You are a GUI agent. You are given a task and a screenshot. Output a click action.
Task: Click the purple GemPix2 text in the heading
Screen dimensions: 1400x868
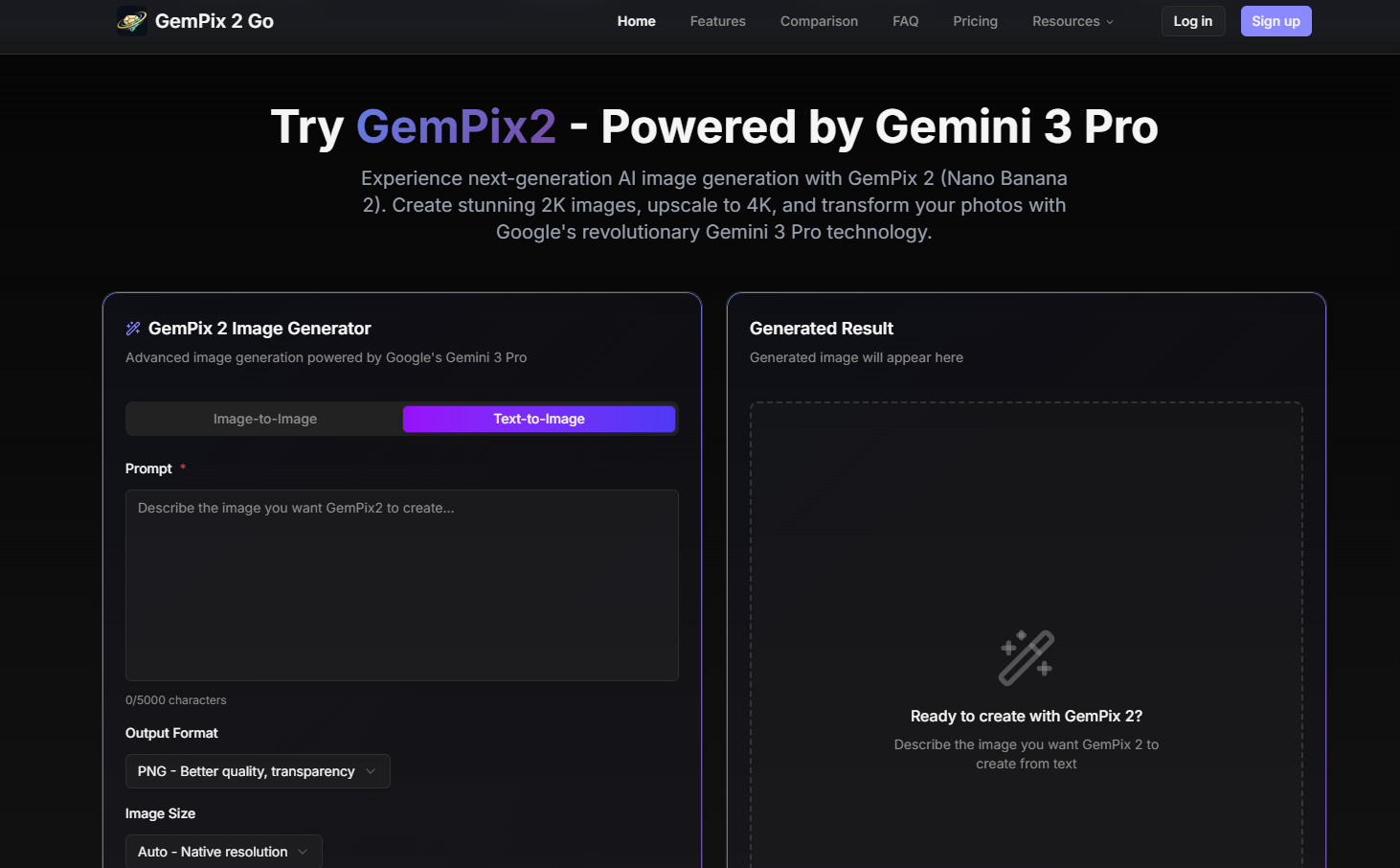456,126
